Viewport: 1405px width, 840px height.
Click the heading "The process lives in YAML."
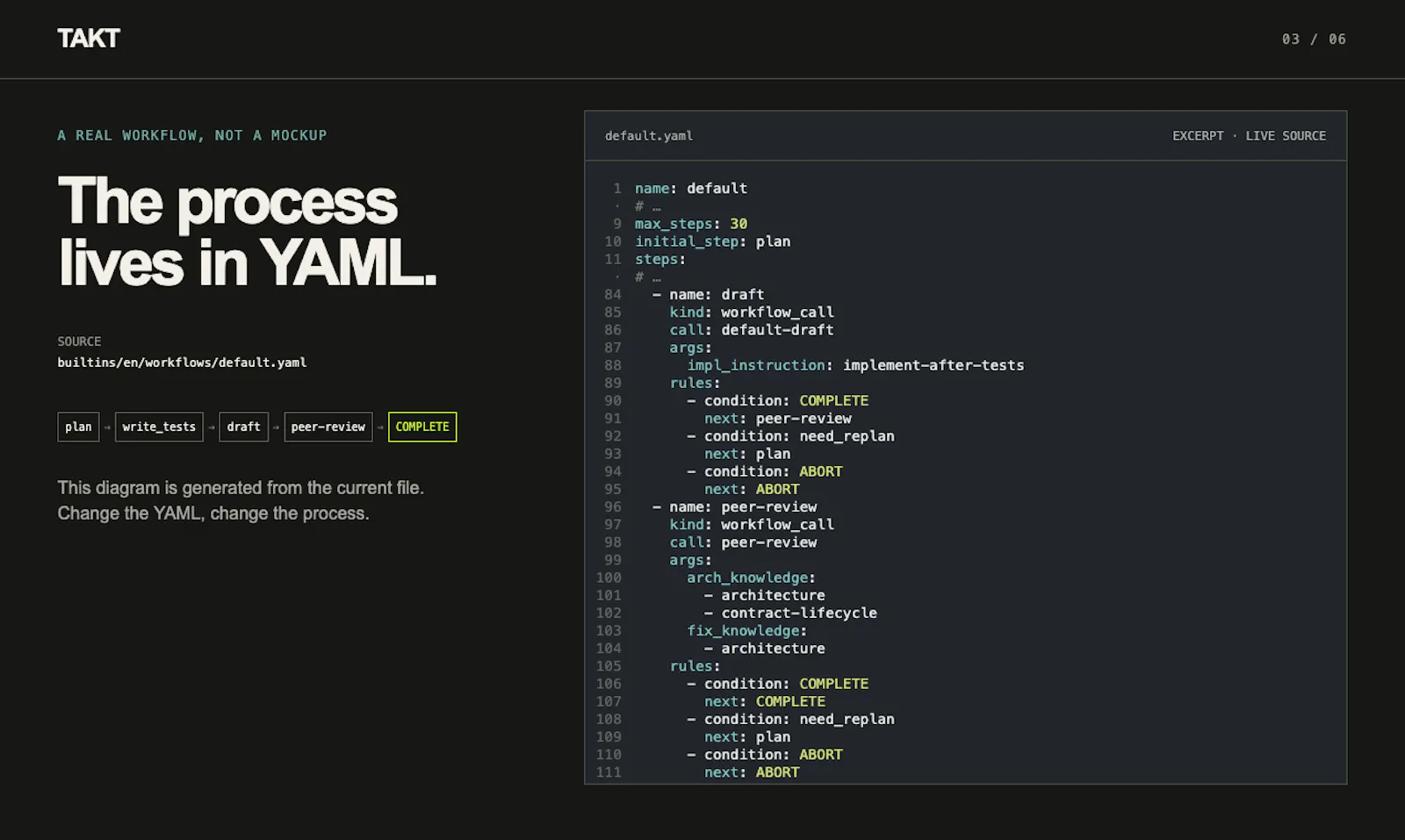pos(247,231)
